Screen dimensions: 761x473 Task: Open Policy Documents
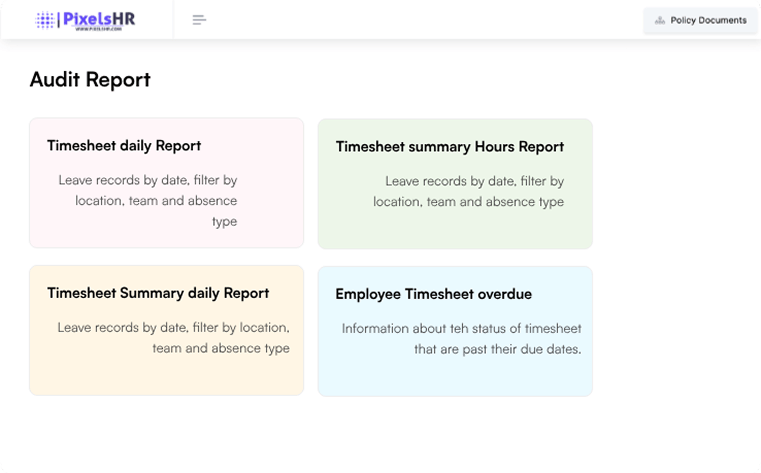(x=700, y=20)
